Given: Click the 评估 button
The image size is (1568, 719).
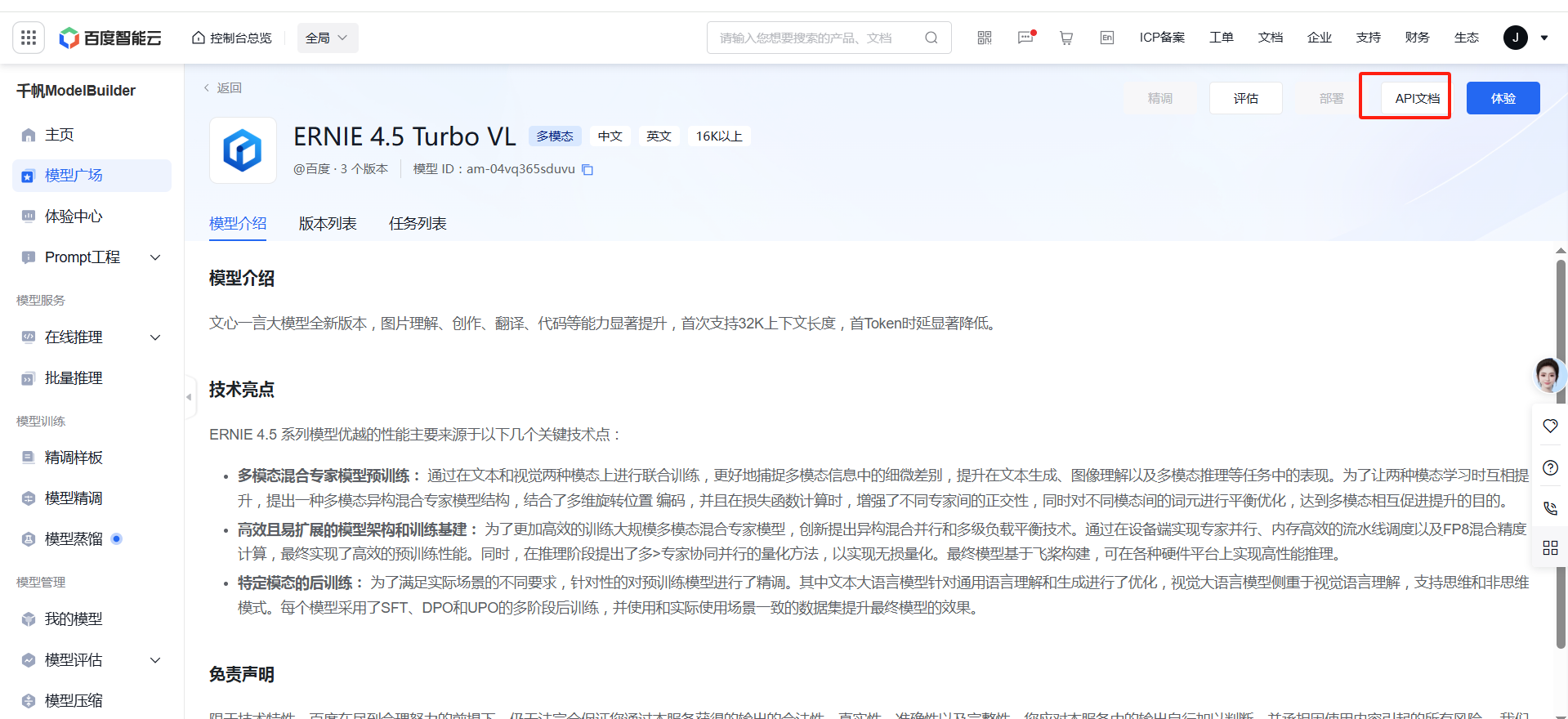Looking at the screenshot, I should click(x=1246, y=98).
